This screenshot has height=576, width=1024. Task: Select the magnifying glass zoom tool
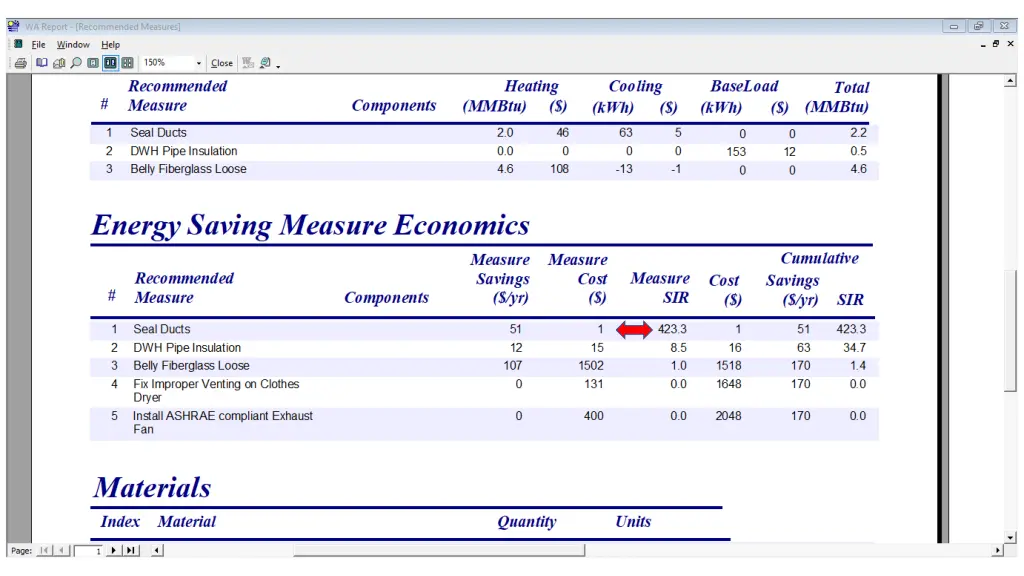(76, 63)
